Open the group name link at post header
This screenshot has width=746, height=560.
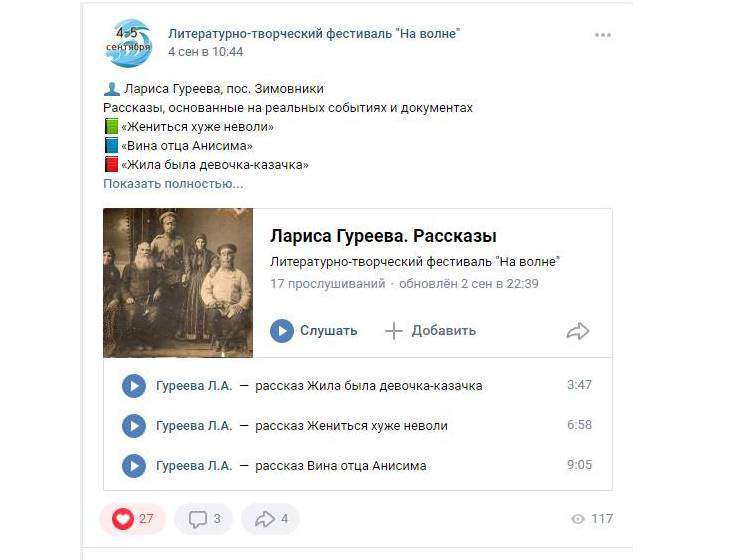[x=314, y=34]
